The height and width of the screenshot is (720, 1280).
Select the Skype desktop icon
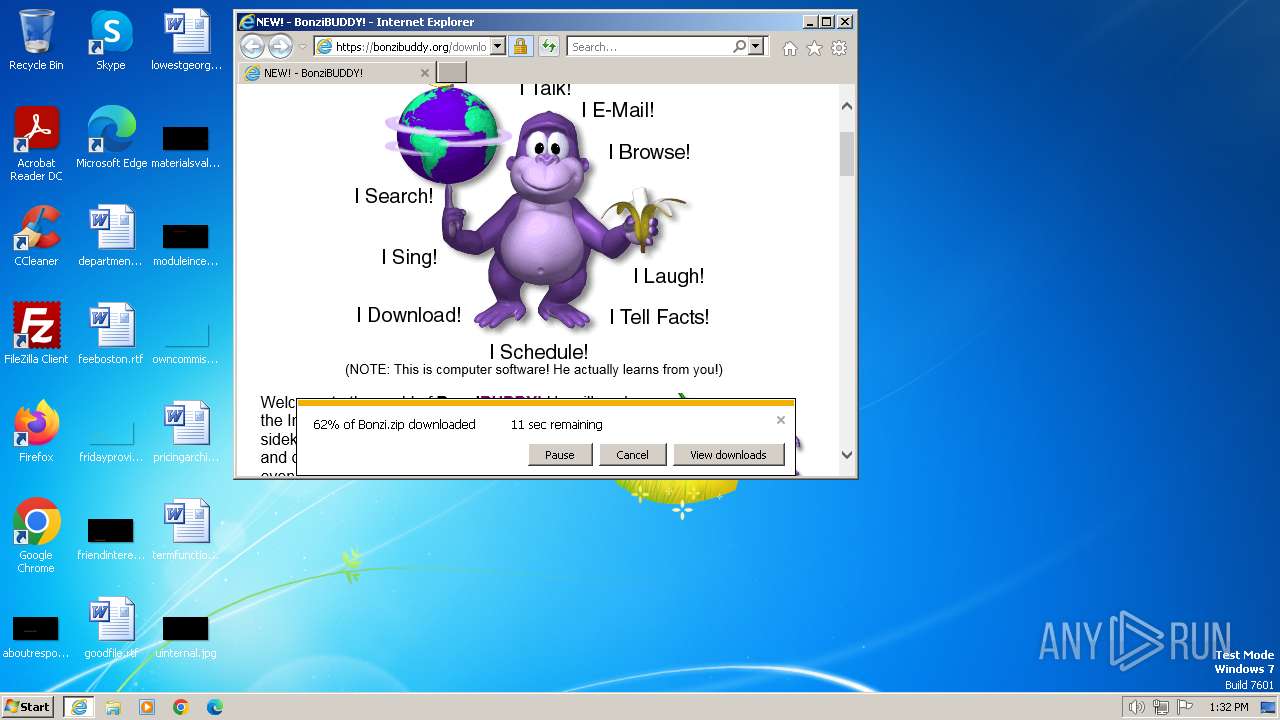tap(111, 41)
